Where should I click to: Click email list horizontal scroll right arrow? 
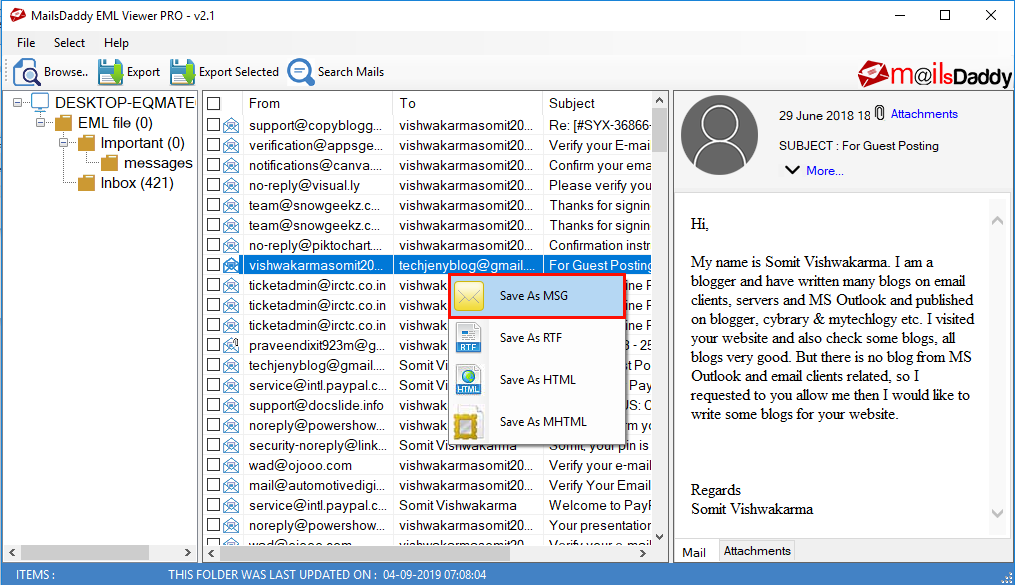point(643,553)
